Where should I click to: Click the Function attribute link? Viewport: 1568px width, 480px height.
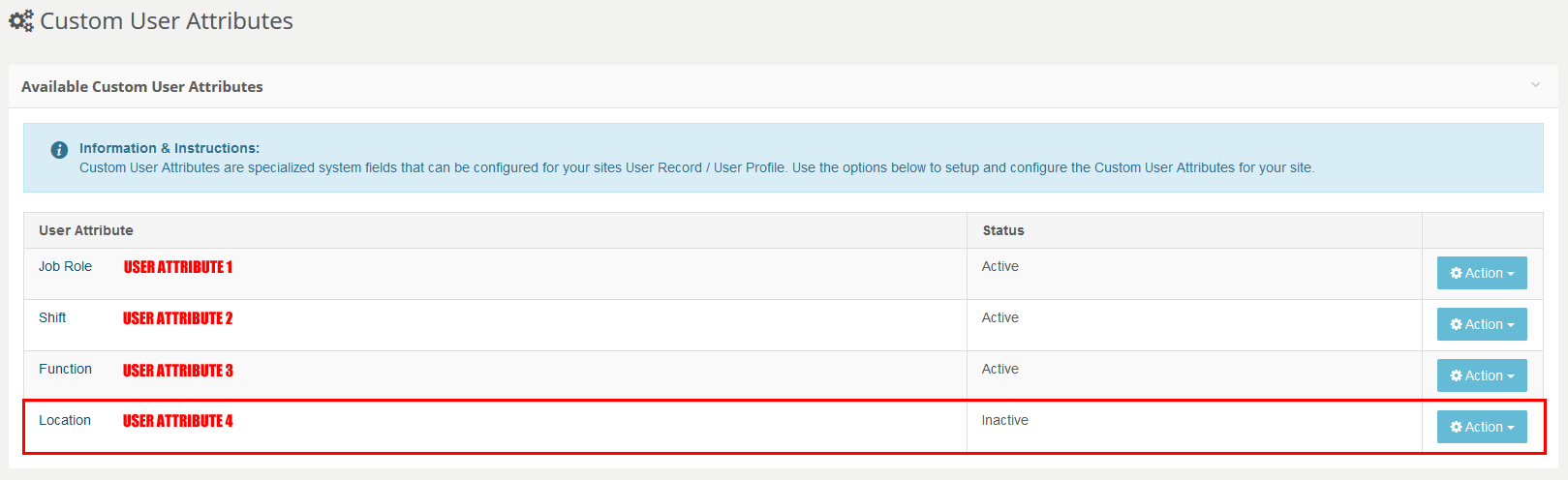point(65,369)
